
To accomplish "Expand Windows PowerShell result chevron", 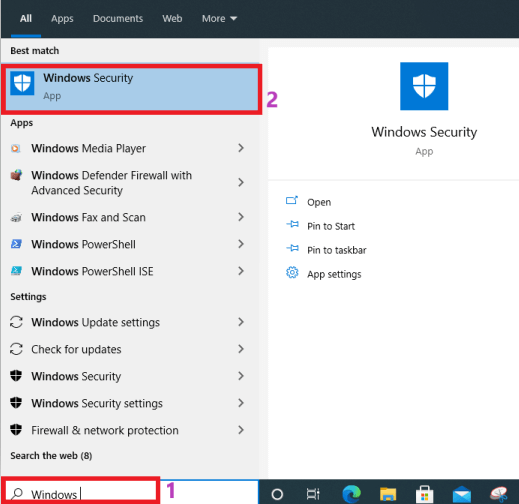I will (241, 244).
